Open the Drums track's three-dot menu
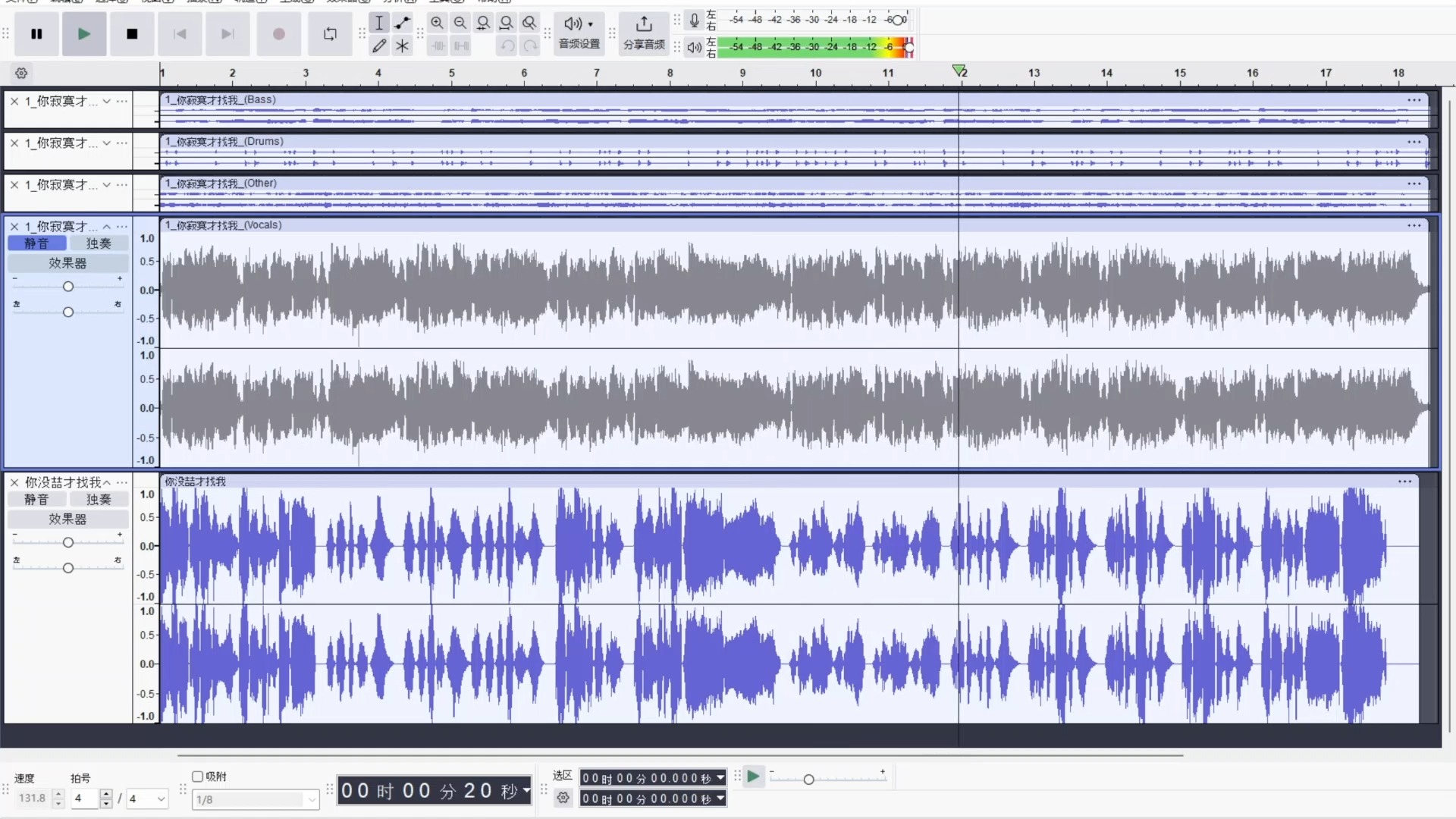This screenshot has width=1456, height=819. [122, 143]
